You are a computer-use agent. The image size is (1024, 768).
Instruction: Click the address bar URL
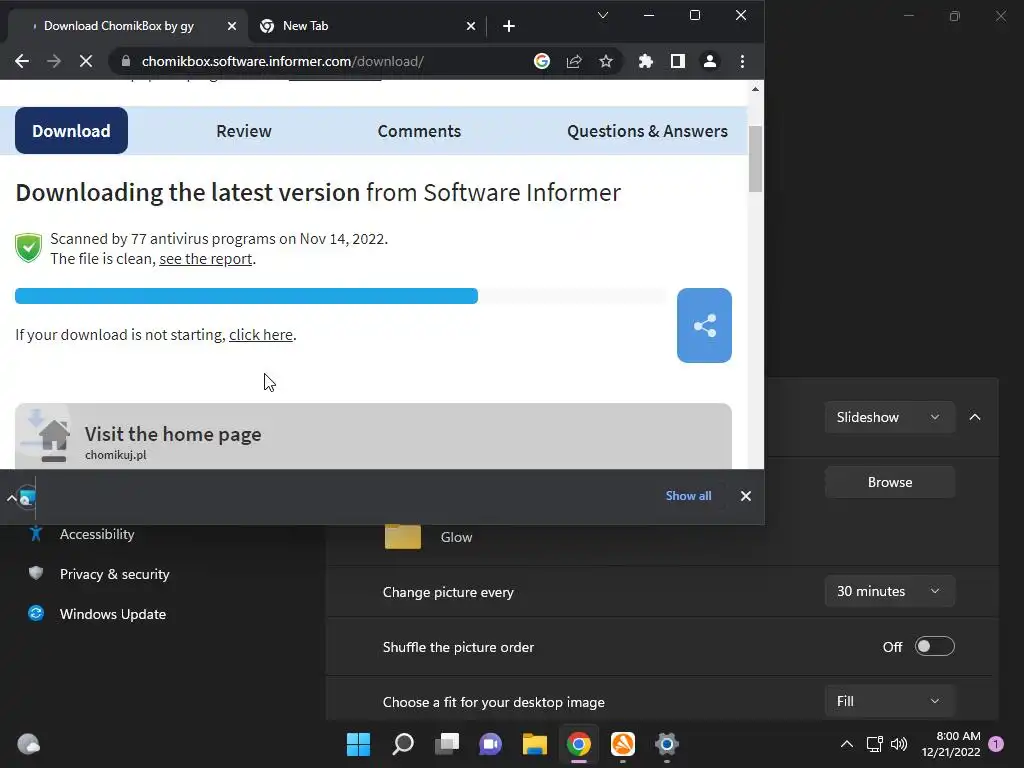(282, 61)
